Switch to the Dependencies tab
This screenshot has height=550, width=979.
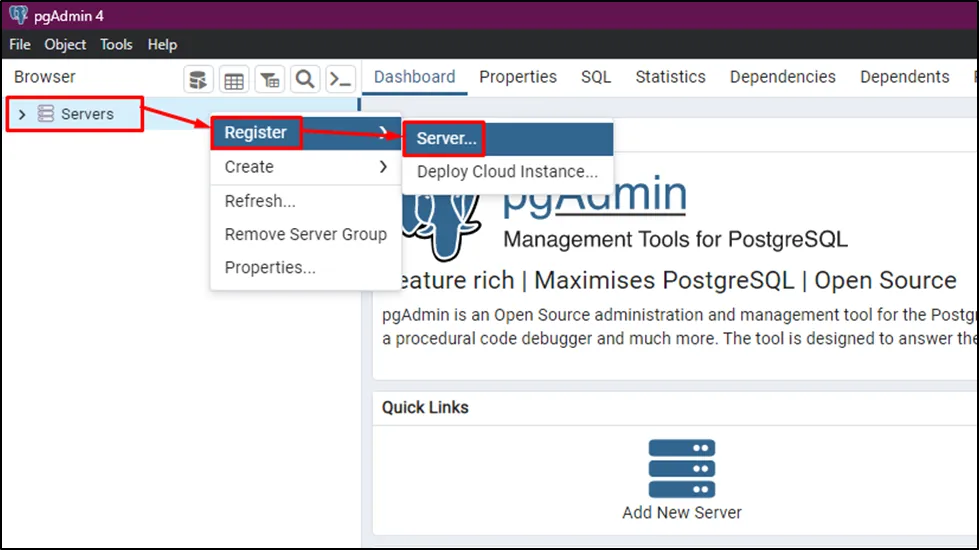(782, 77)
